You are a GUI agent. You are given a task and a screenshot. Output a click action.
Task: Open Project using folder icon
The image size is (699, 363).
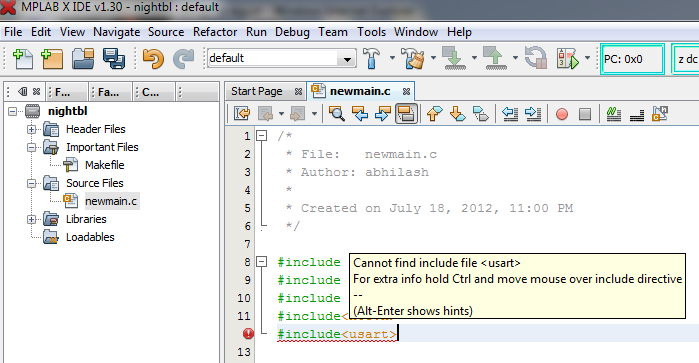tap(83, 58)
